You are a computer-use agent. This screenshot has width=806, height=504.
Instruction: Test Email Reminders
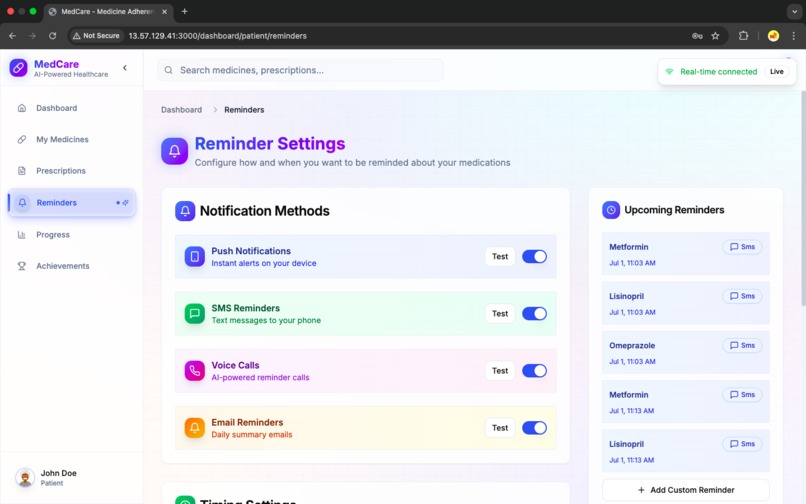coord(500,428)
